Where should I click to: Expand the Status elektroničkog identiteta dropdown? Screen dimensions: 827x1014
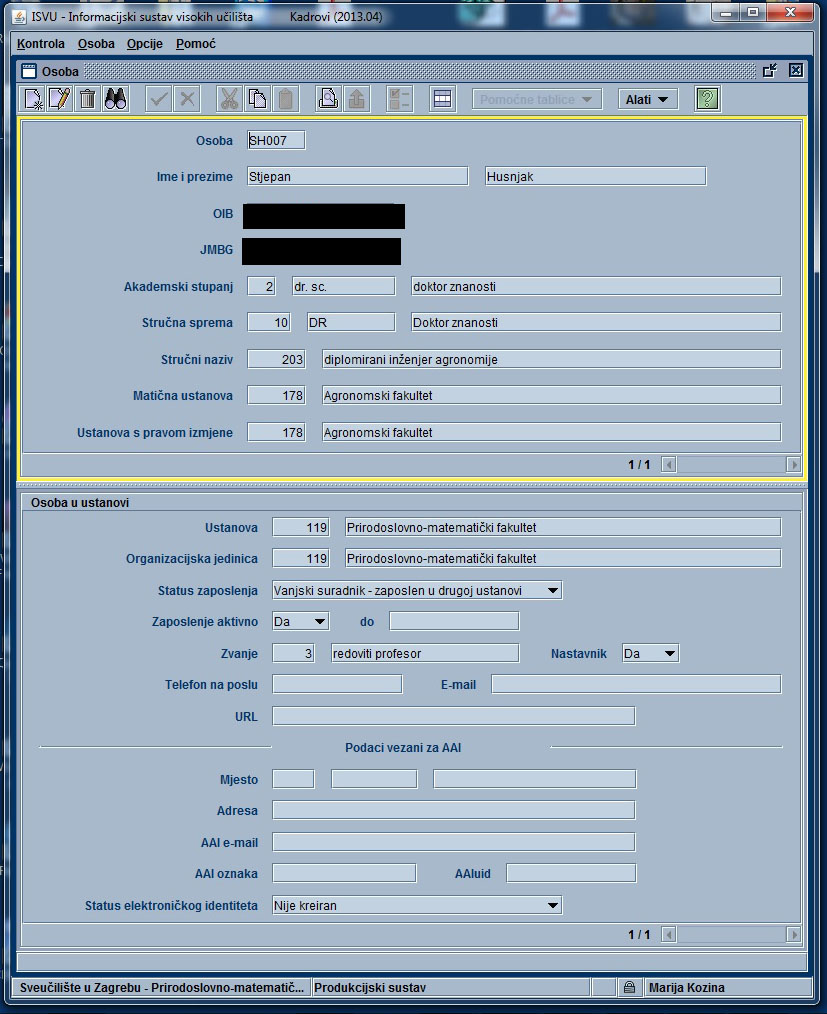[x=553, y=905]
